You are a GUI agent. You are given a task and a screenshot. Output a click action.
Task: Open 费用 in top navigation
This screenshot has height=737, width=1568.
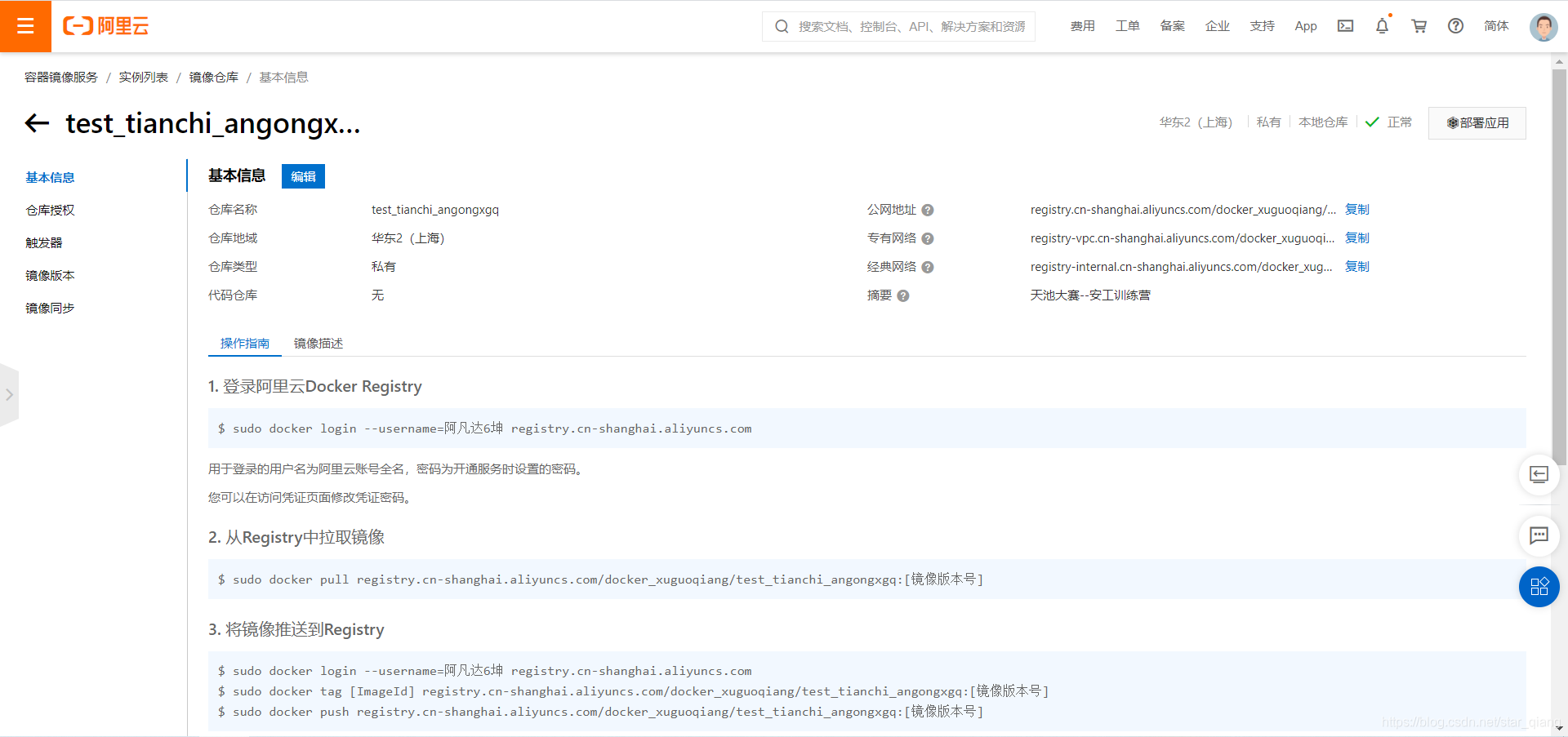click(x=1083, y=26)
